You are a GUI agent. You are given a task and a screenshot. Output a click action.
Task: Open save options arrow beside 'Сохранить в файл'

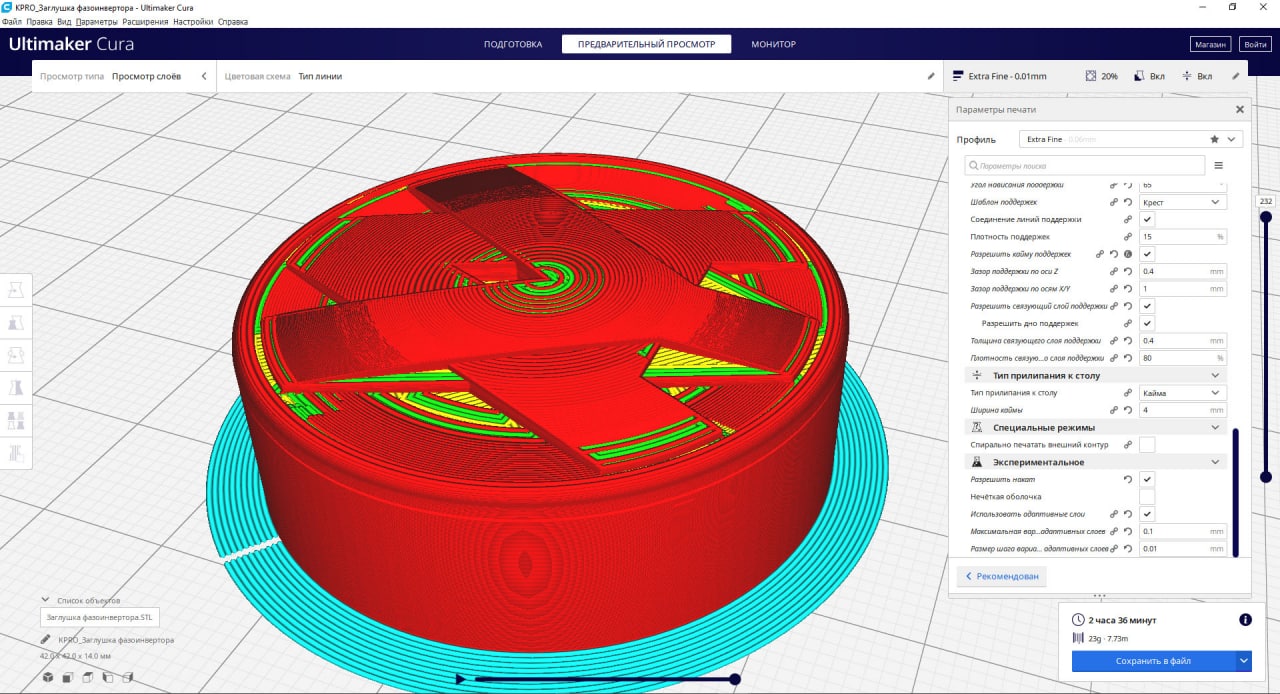point(1244,661)
